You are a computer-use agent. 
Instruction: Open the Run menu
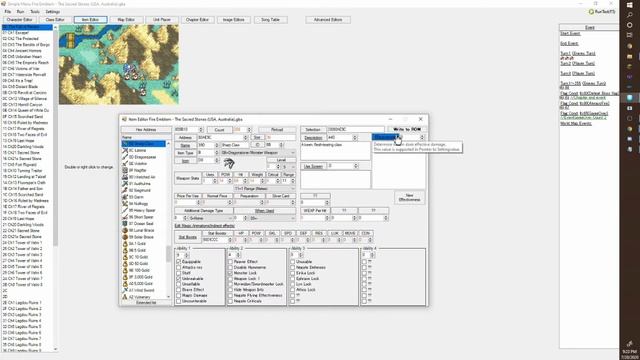pyautogui.click(x=20, y=12)
